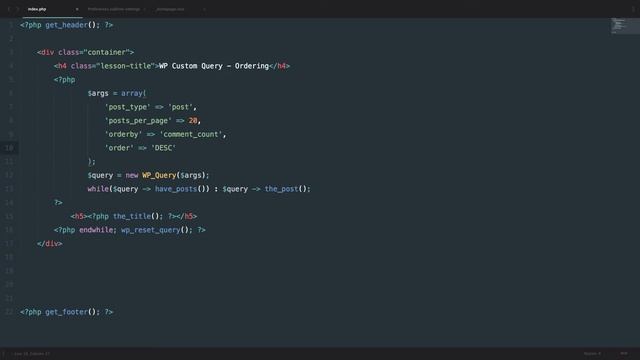Click line number 10 in the gutter
This screenshot has width=640, height=360.
[9, 148]
